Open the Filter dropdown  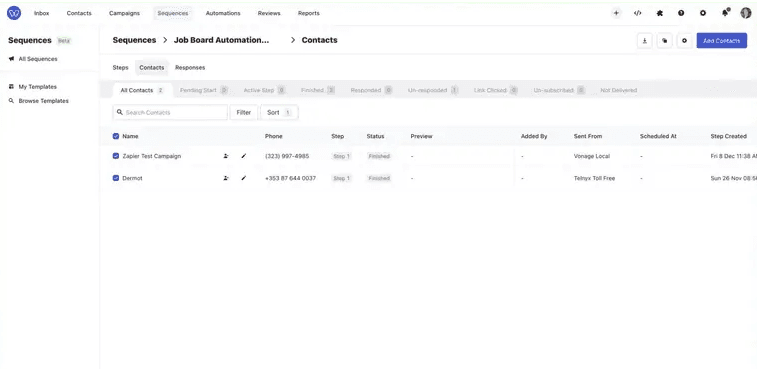click(x=244, y=112)
